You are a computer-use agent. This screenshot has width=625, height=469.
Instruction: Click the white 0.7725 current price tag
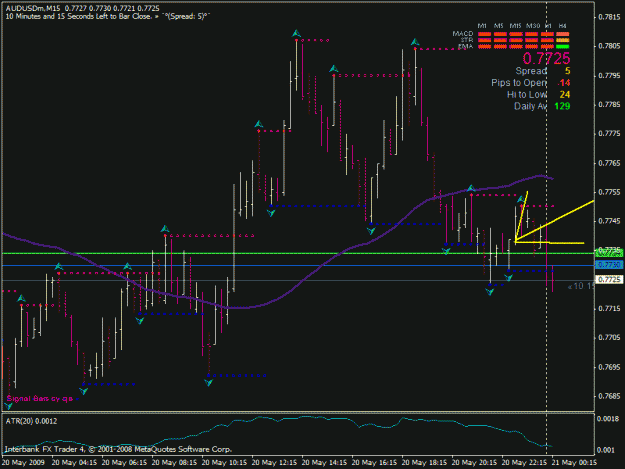(609, 280)
